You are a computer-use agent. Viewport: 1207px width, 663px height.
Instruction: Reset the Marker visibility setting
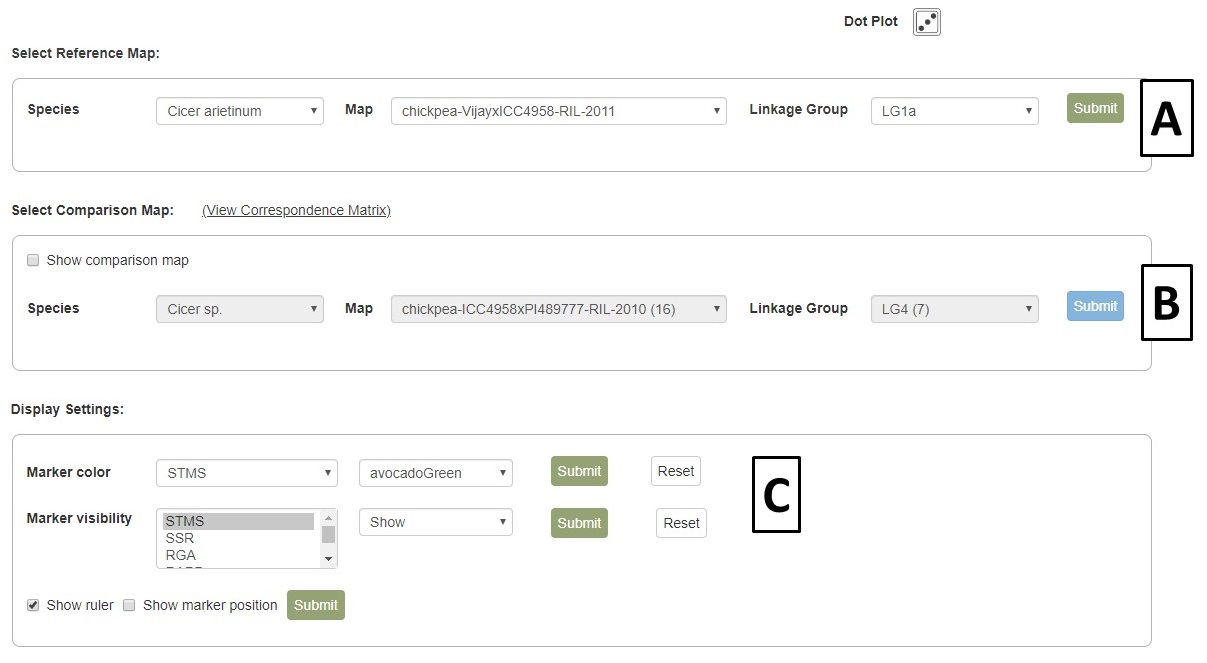click(682, 523)
